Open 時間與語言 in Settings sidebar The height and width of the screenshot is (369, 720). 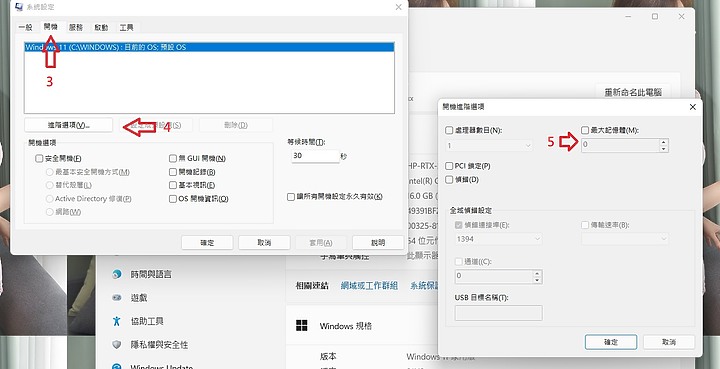[151, 274]
